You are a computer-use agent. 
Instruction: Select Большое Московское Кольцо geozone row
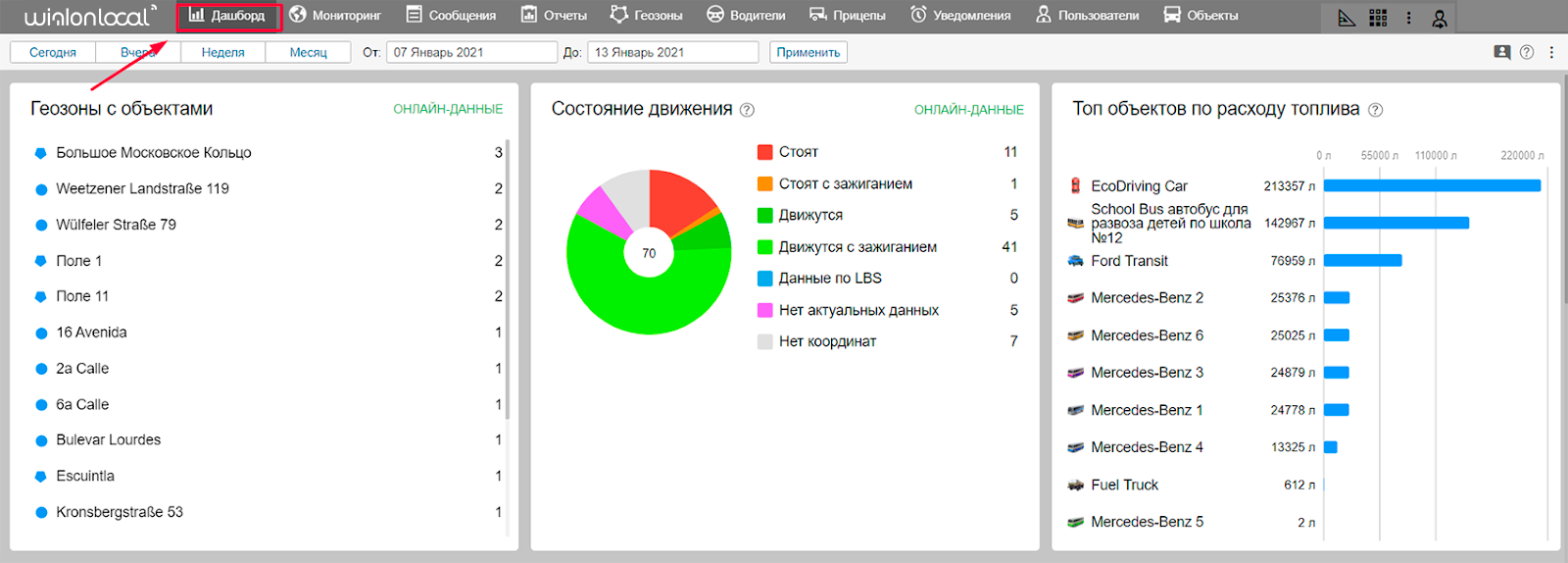[154, 153]
